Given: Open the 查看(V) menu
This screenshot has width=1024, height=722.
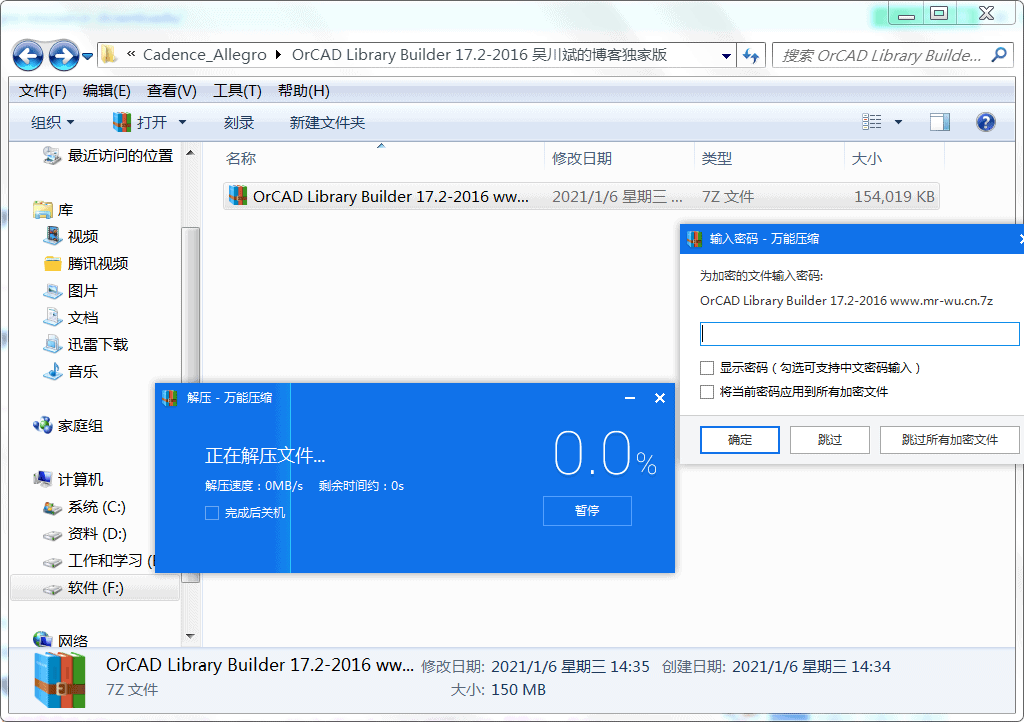Looking at the screenshot, I should 171,91.
